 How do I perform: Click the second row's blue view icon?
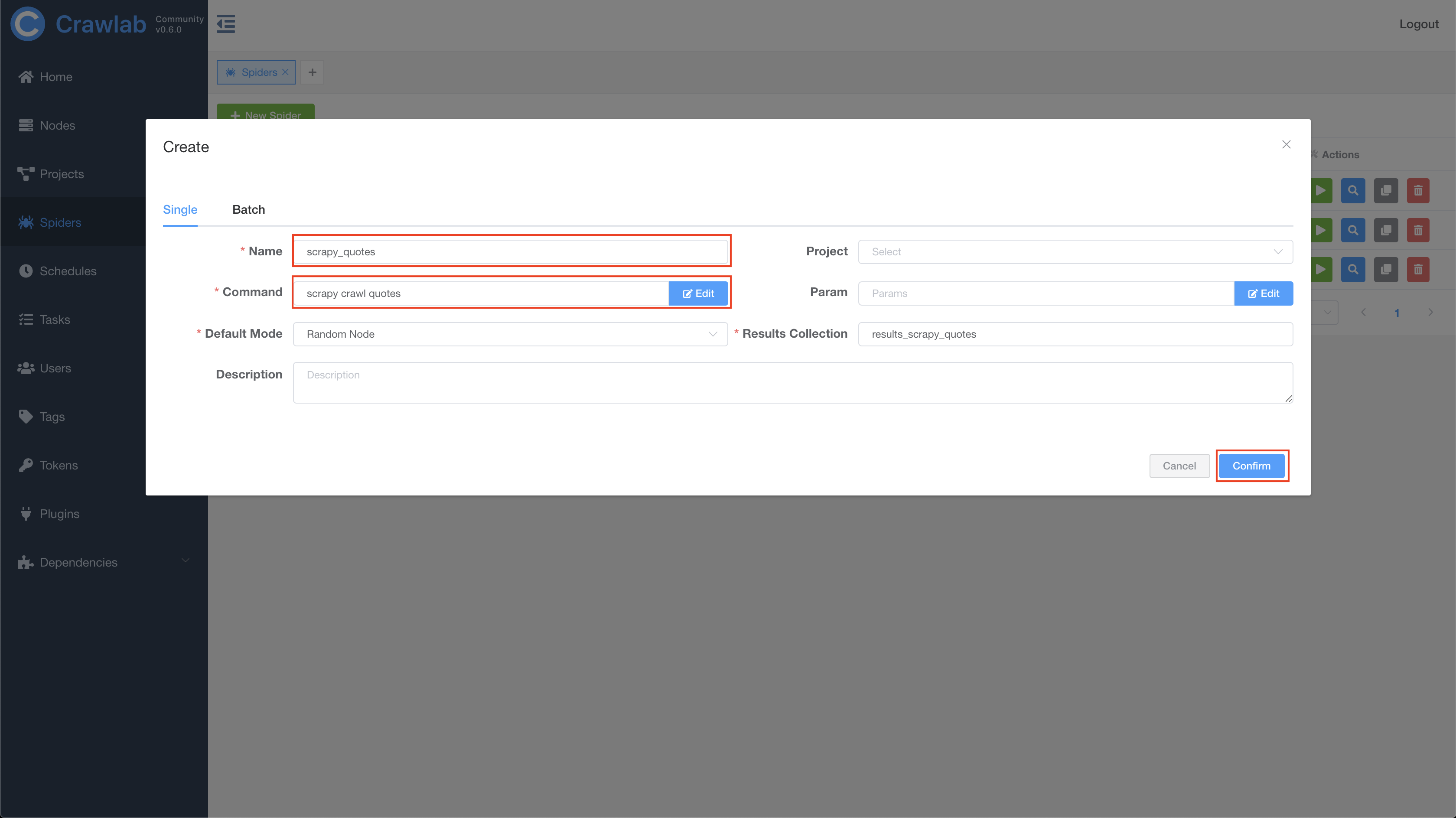(1353, 231)
